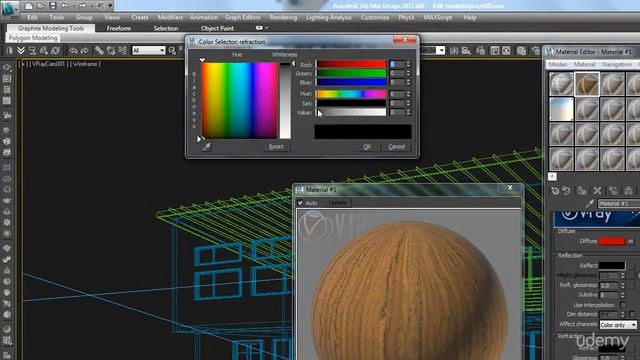The width and height of the screenshot is (640, 360).
Task: Click the Bind to Space Warp icon
Action: tap(122, 51)
